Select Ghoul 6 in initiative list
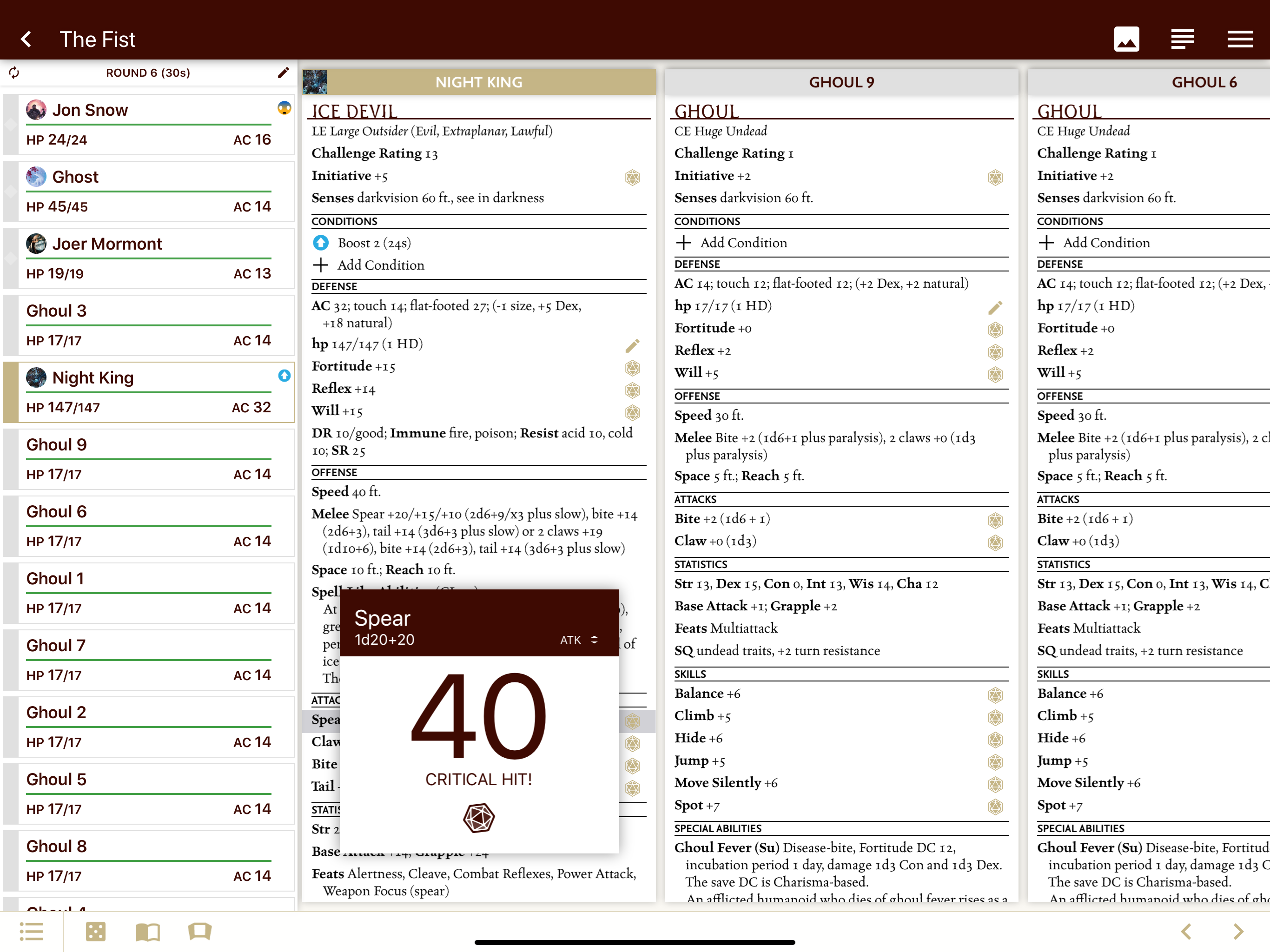Viewport: 1270px width, 952px height. (149, 526)
